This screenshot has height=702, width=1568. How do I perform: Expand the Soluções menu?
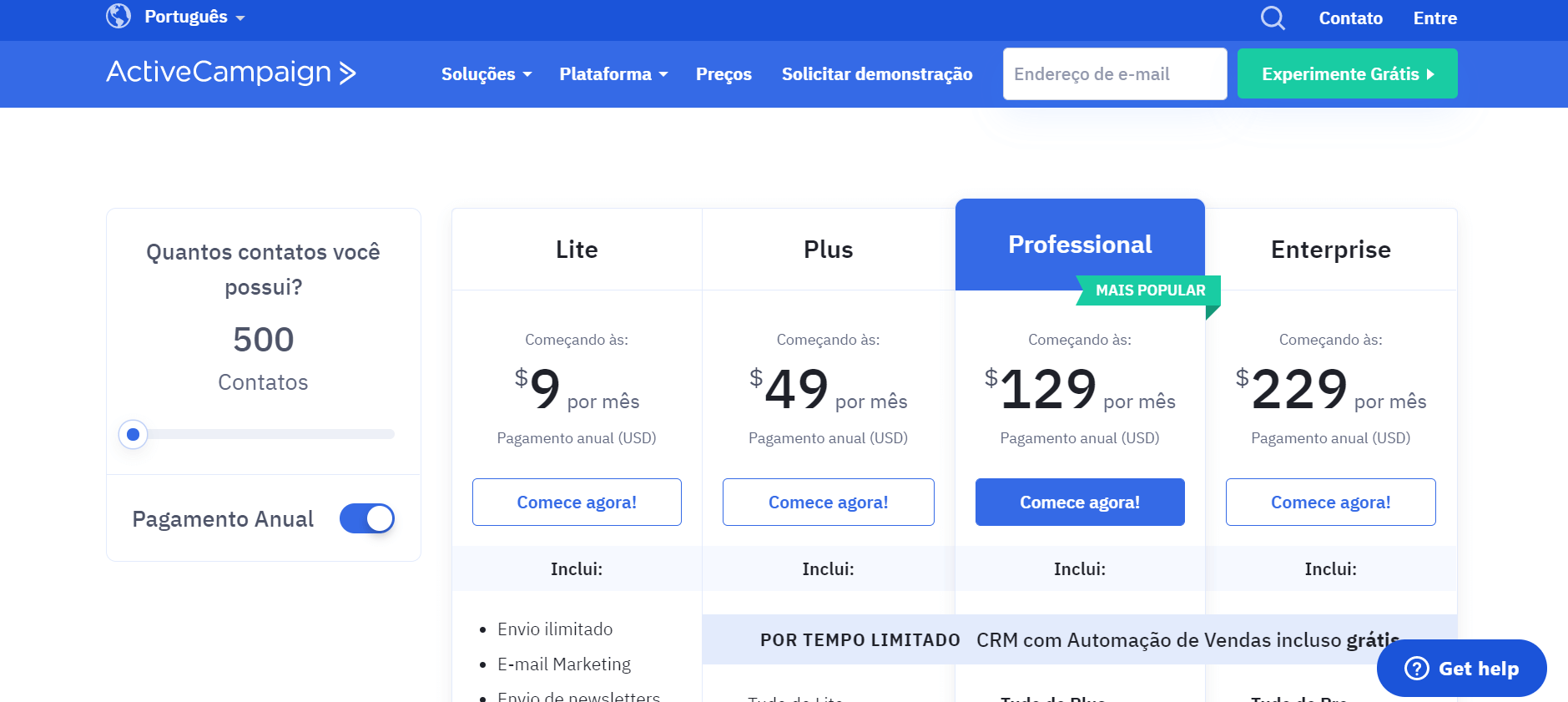pos(487,74)
